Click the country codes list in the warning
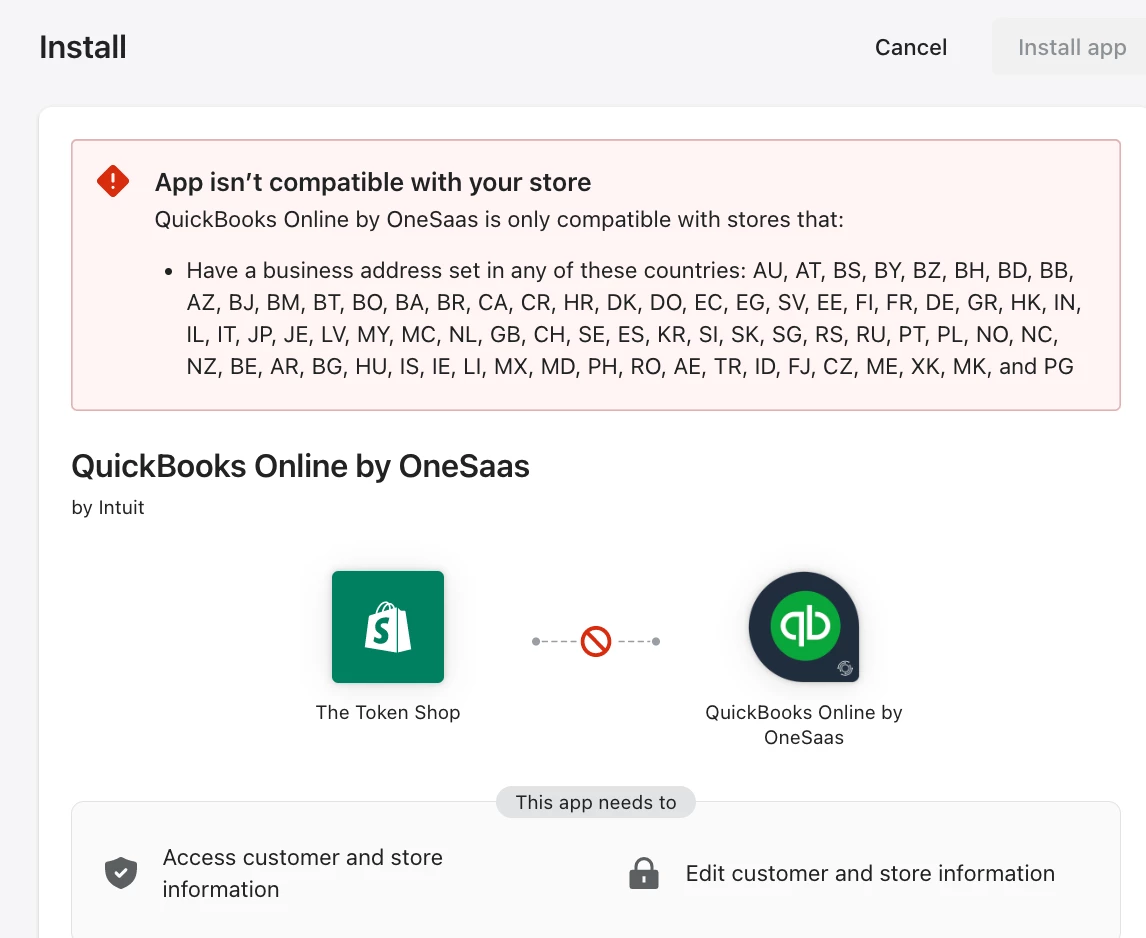This screenshot has height=938, width=1146. 633,318
